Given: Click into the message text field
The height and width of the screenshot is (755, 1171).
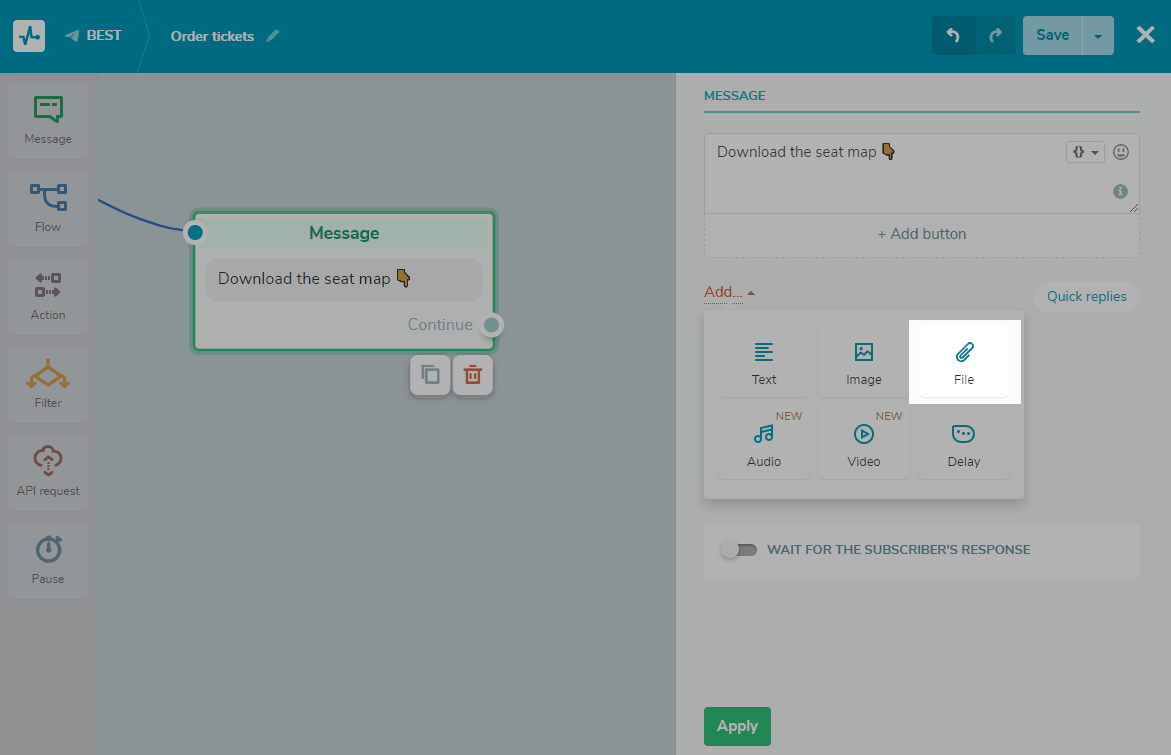Looking at the screenshot, I should (880, 180).
